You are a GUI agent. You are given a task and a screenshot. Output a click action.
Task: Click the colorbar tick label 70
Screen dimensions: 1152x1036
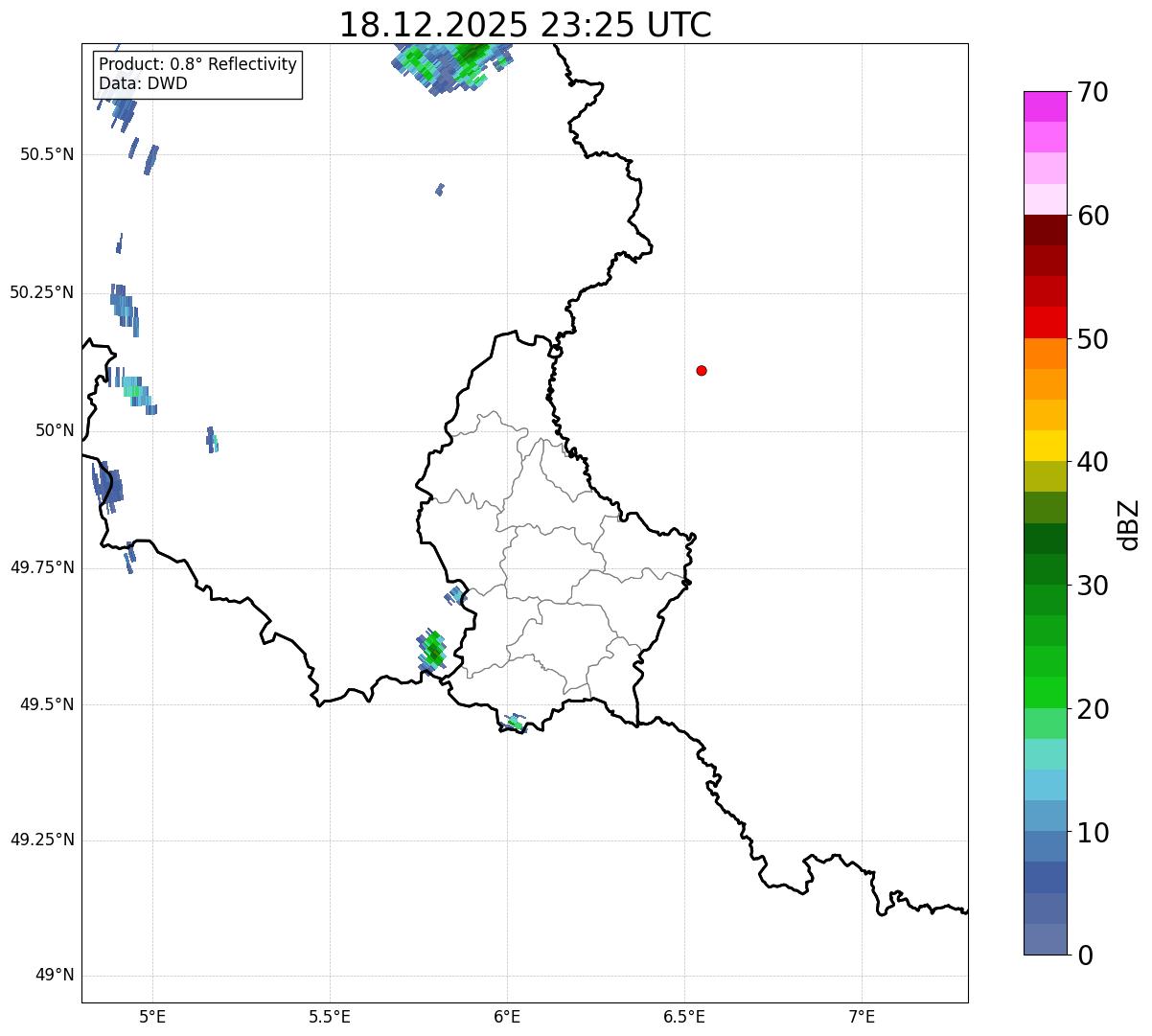tap(1093, 93)
